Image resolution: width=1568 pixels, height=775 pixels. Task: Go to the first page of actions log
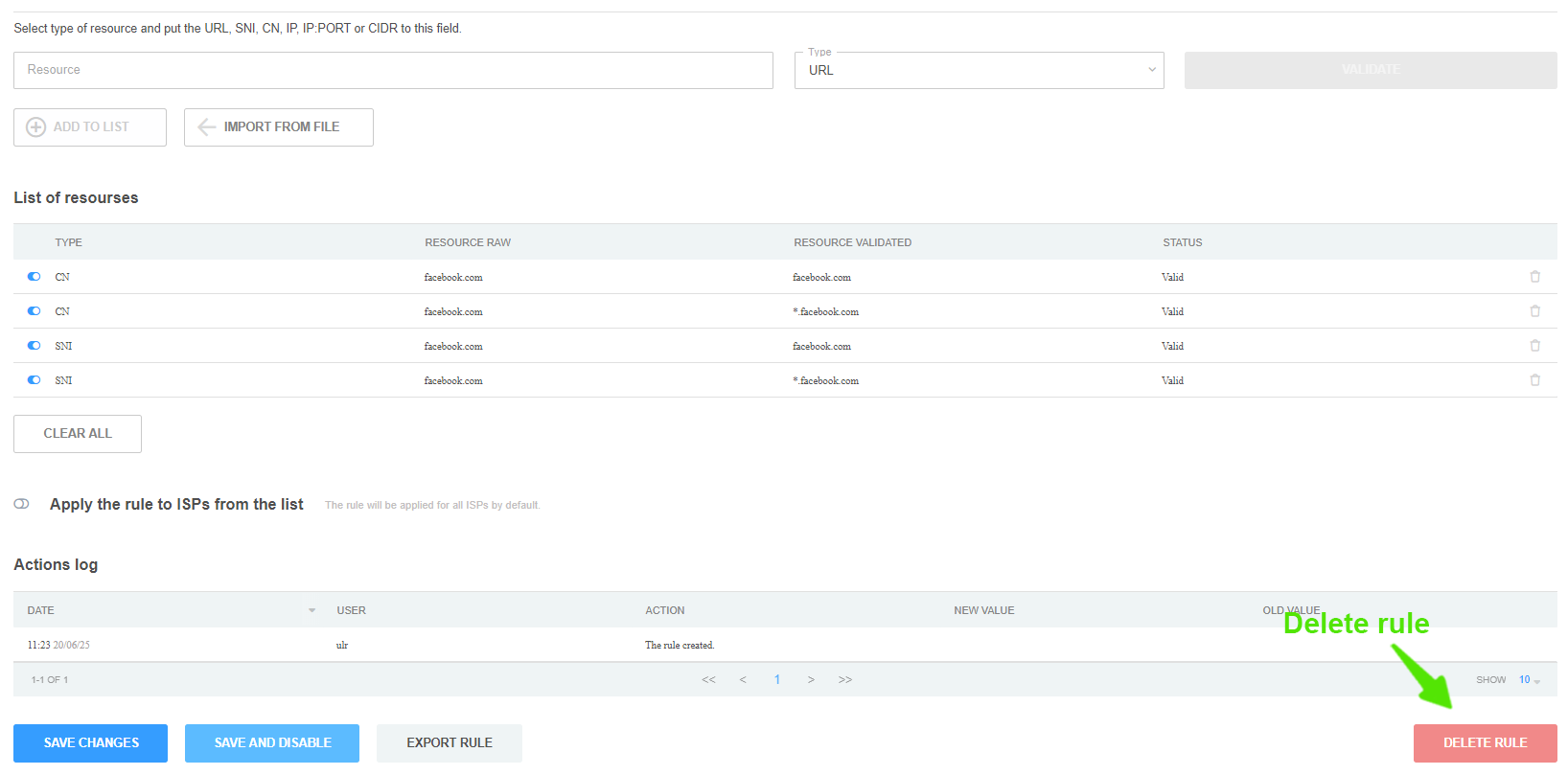(x=708, y=680)
